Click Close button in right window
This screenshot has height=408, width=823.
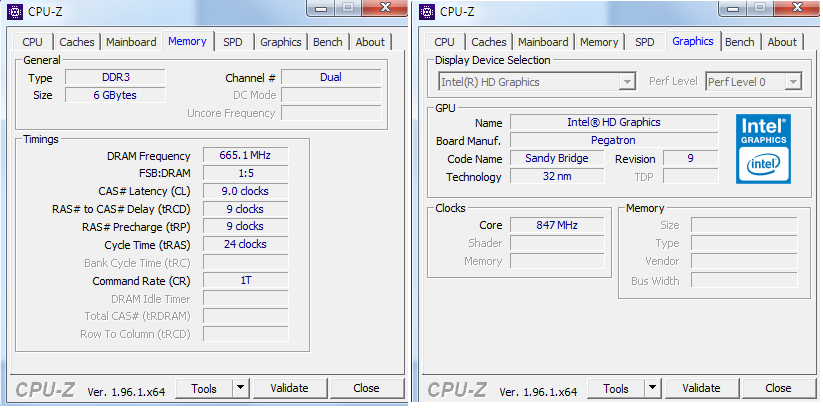[x=778, y=389]
